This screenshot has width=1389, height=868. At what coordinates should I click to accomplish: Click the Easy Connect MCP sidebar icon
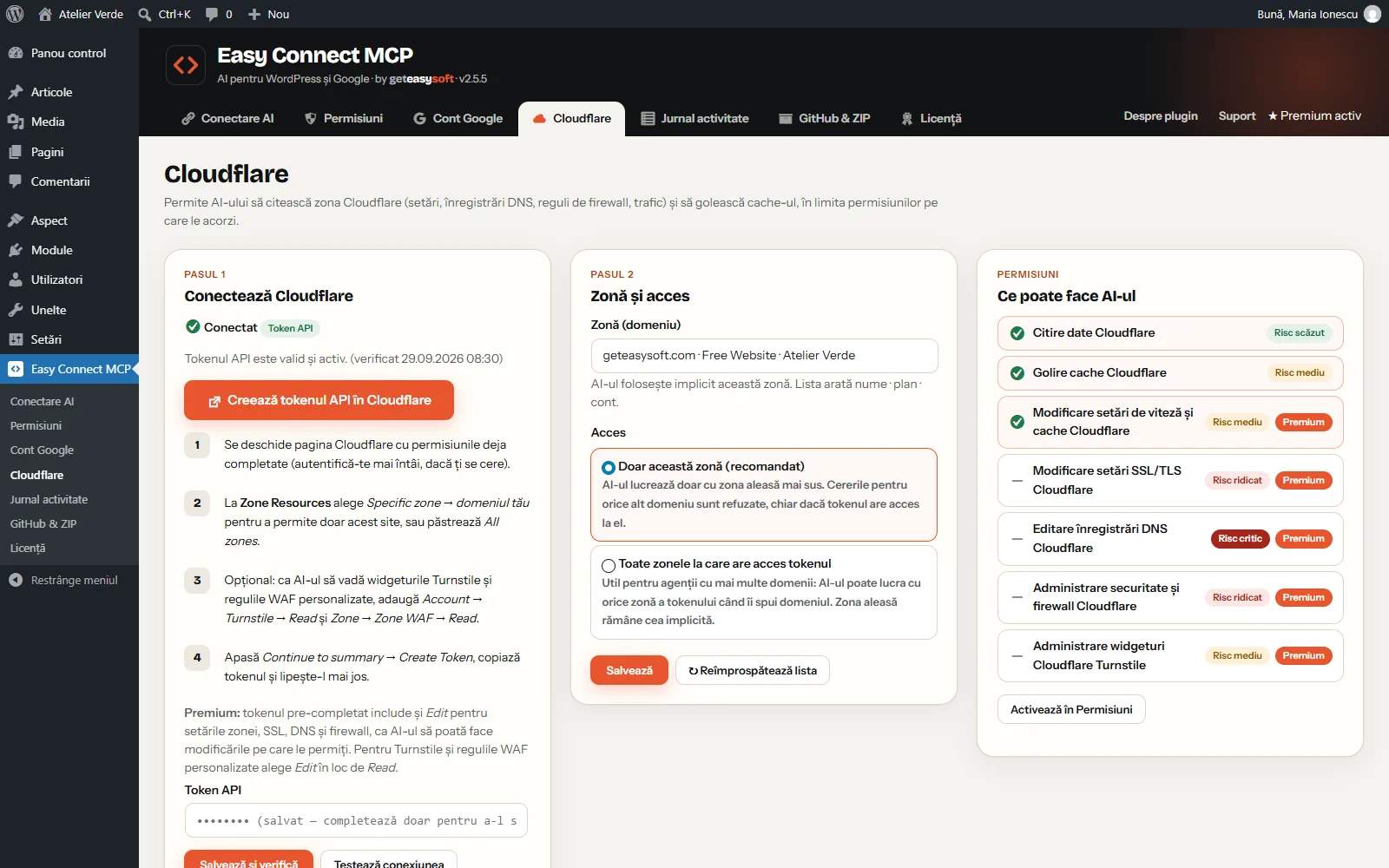pyautogui.click(x=16, y=369)
